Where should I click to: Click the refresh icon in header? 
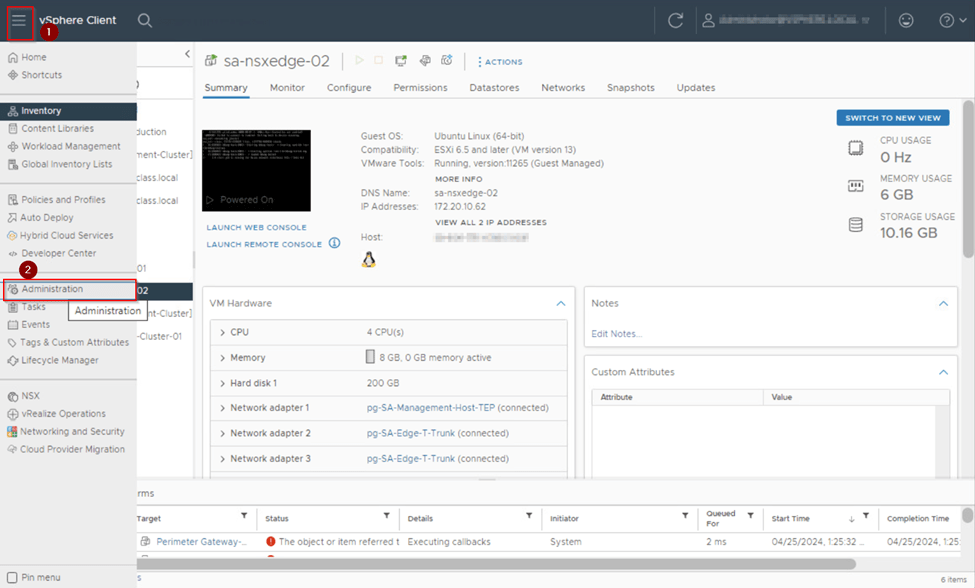click(676, 20)
